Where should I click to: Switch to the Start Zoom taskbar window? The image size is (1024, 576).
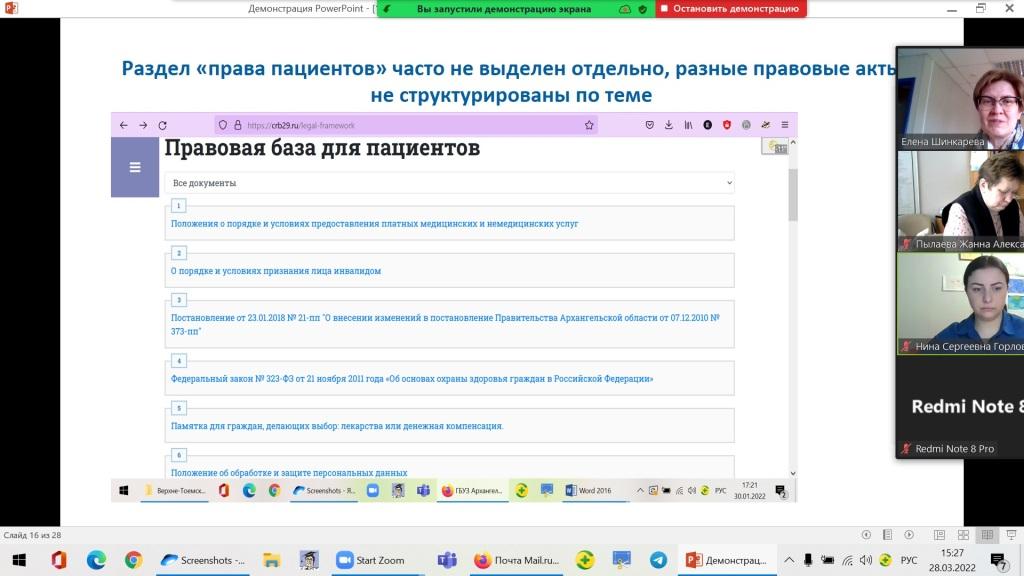pos(371,560)
